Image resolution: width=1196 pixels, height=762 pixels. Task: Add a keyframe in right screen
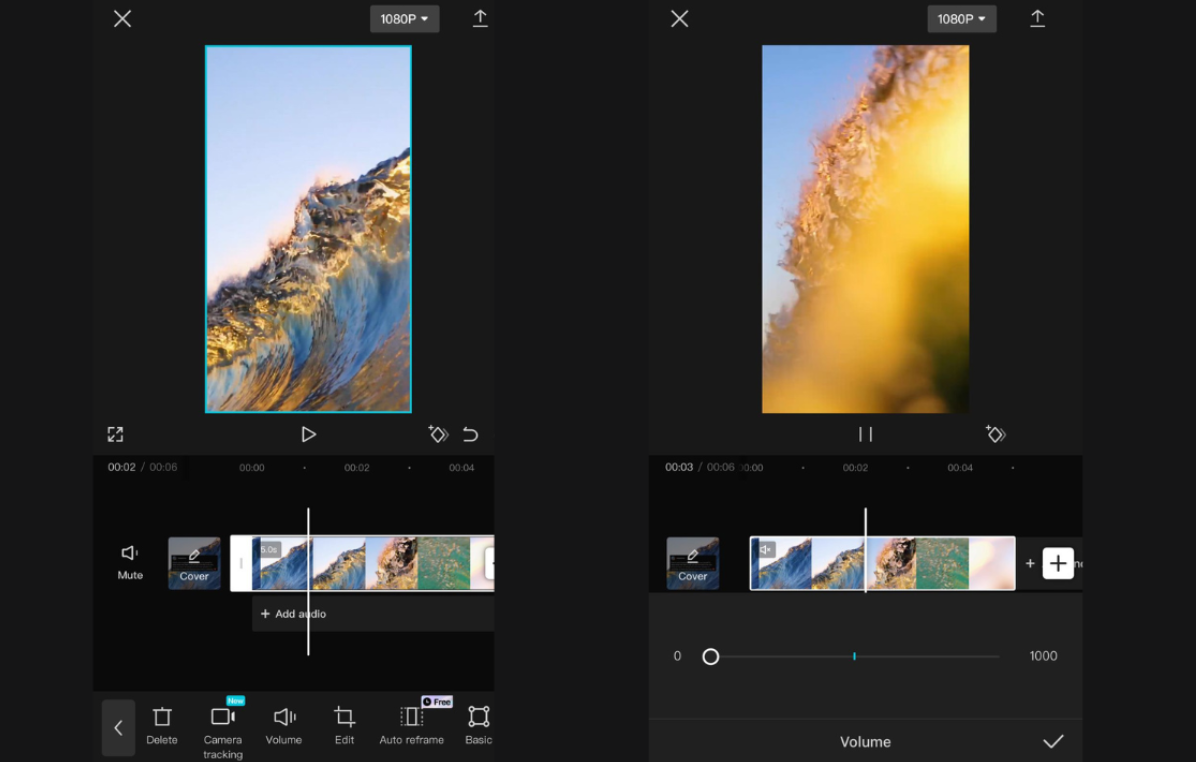(x=995, y=434)
